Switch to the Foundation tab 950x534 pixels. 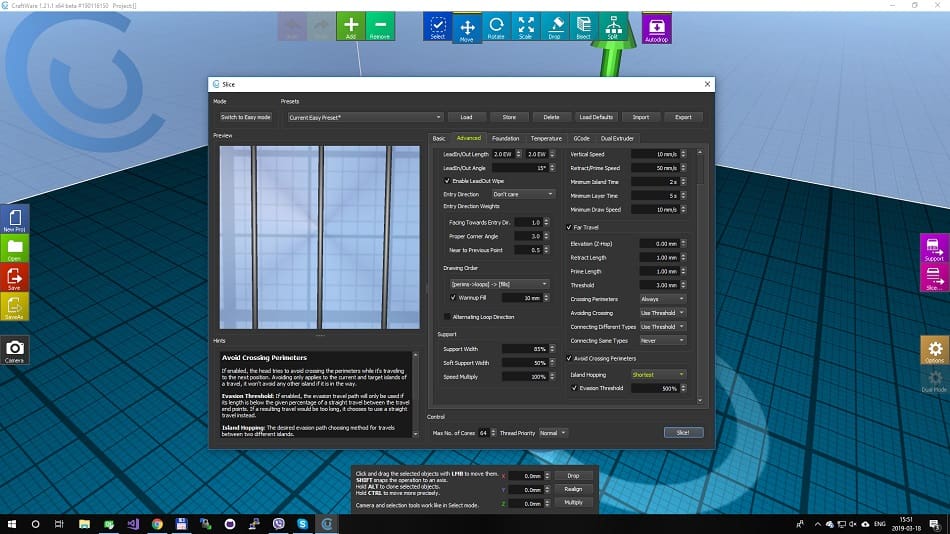[505, 138]
